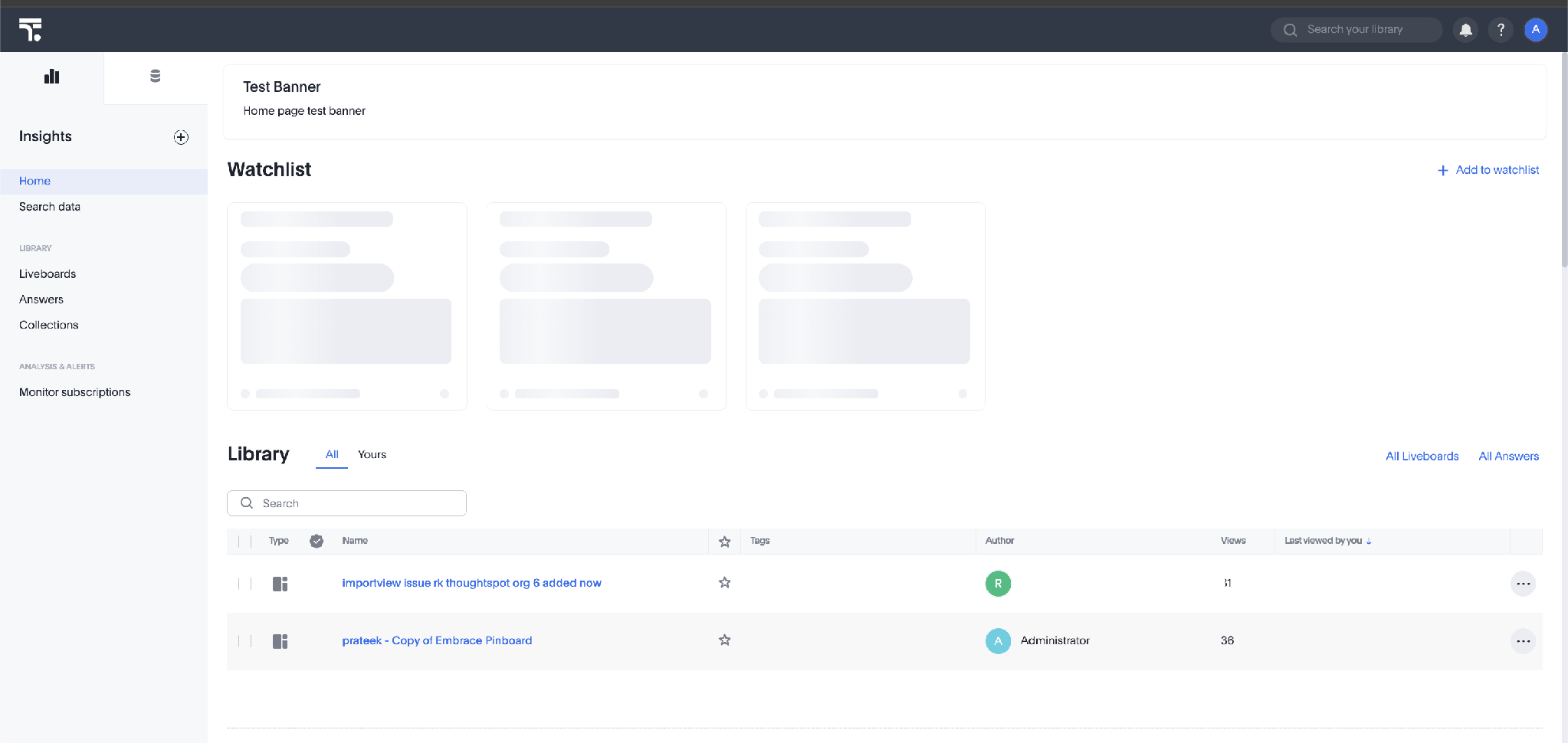Open the help question mark icon
The height and width of the screenshot is (743, 1568).
click(x=1501, y=30)
